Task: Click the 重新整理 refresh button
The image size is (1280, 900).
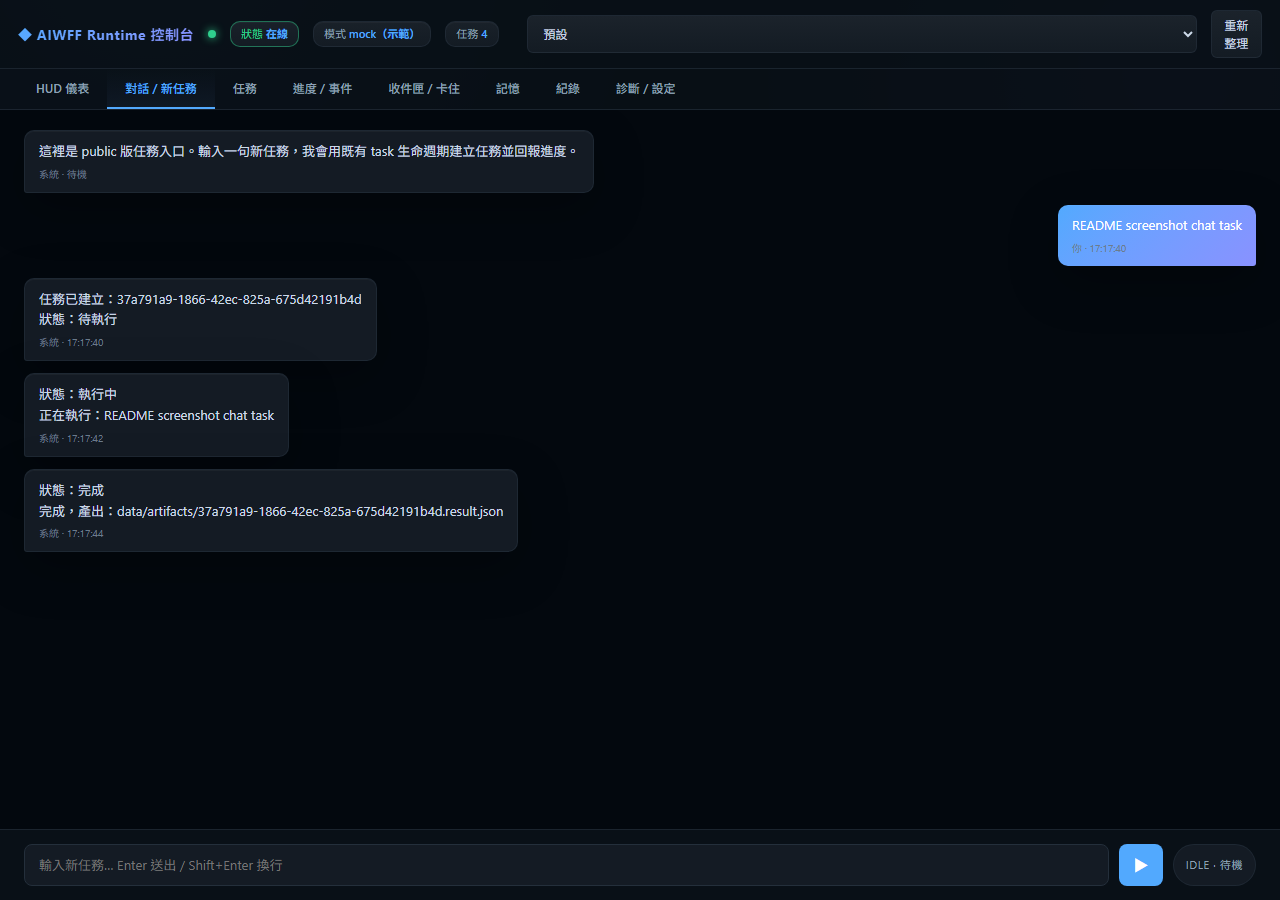Action: coord(1236,34)
